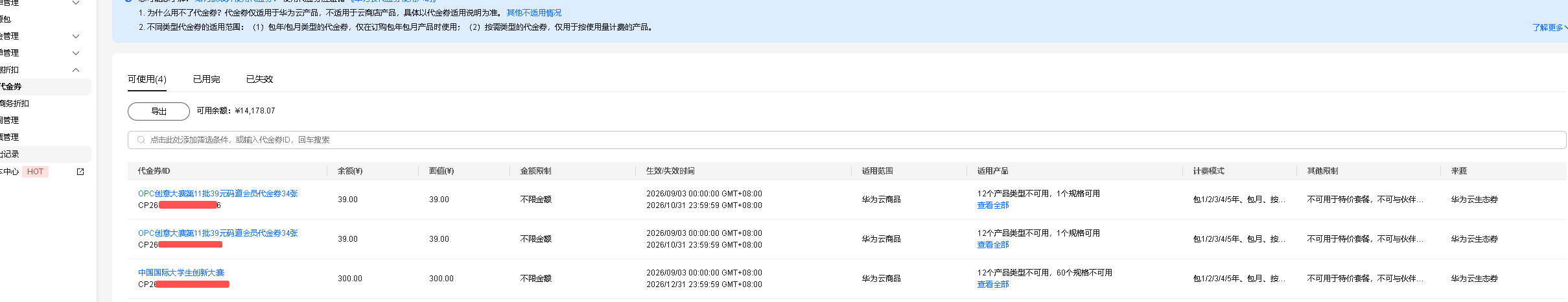Click the HOT badge in sidebar
This screenshot has width=1568, height=302.
[x=35, y=172]
